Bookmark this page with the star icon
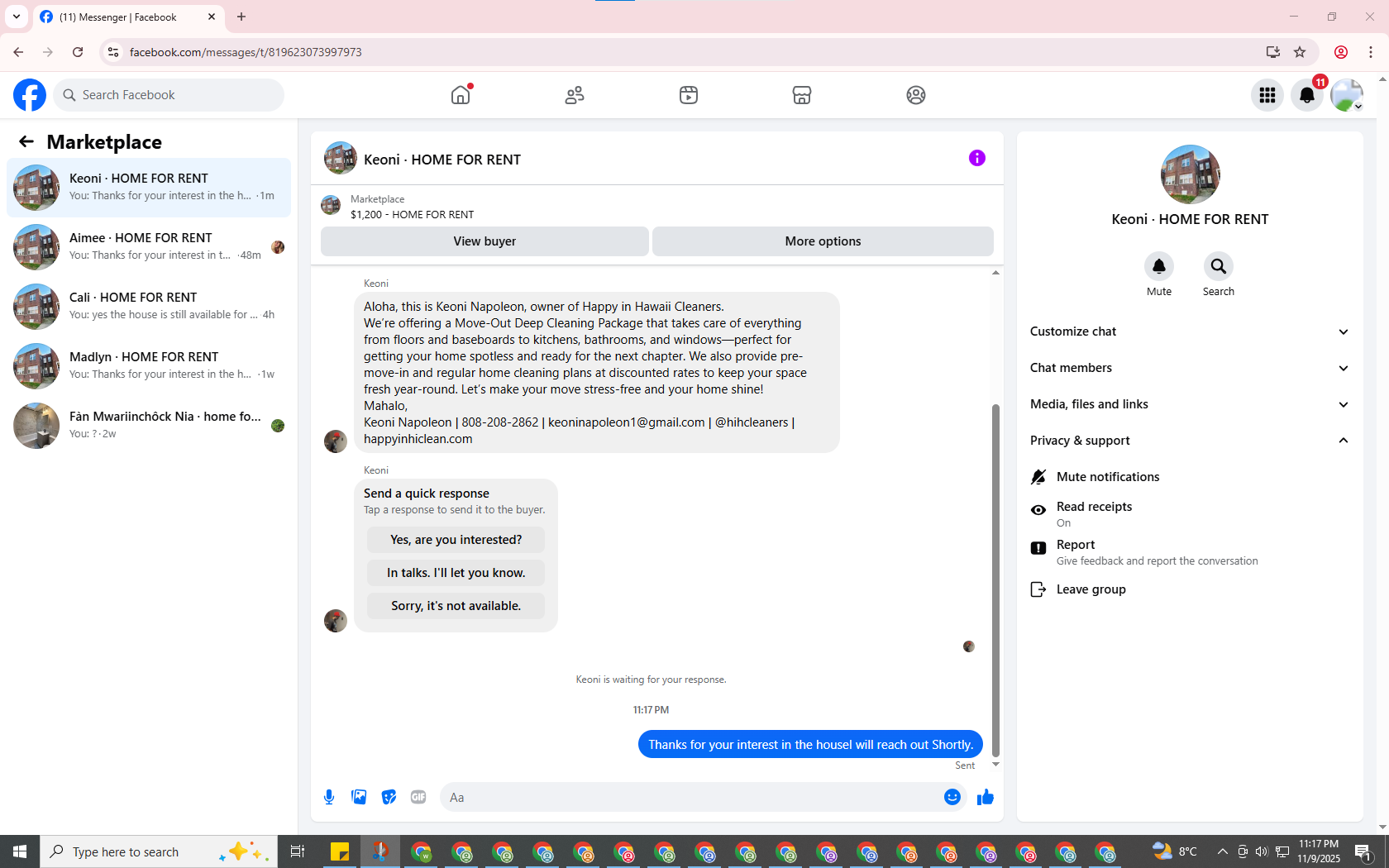This screenshot has height=868, width=1389. 1300,52
